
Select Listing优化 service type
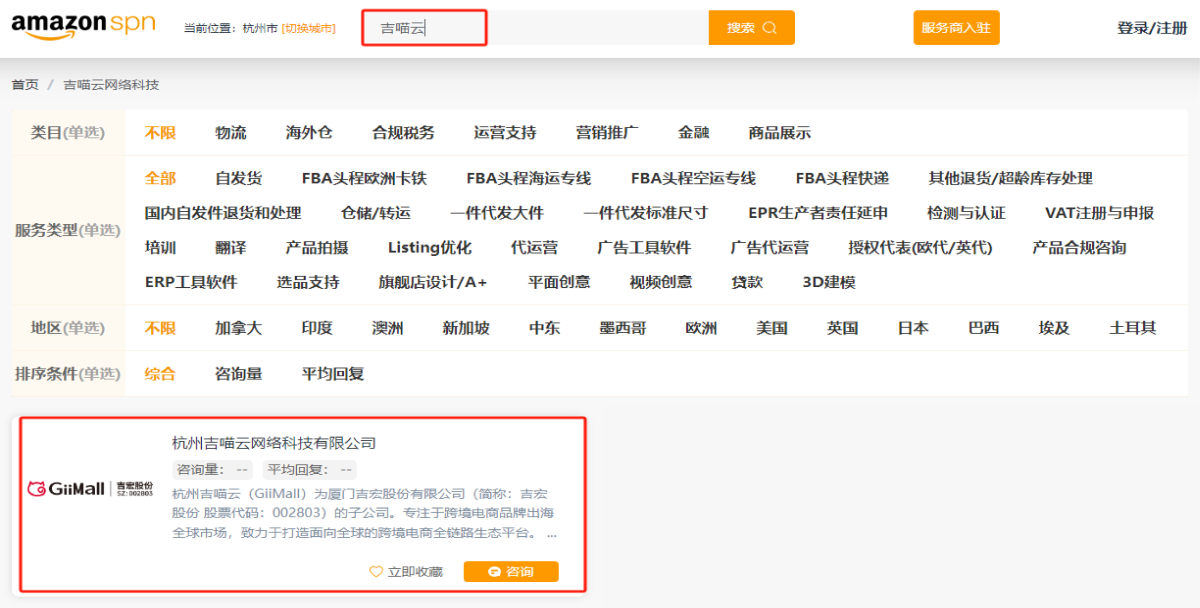click(x=429, y=248)
